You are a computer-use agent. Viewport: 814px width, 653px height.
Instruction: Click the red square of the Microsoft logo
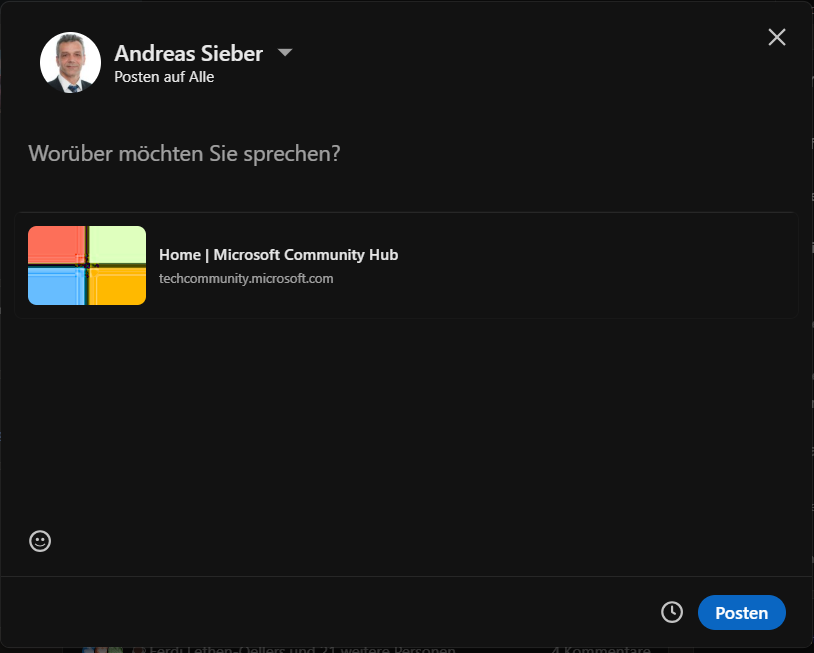click(56, 244)
